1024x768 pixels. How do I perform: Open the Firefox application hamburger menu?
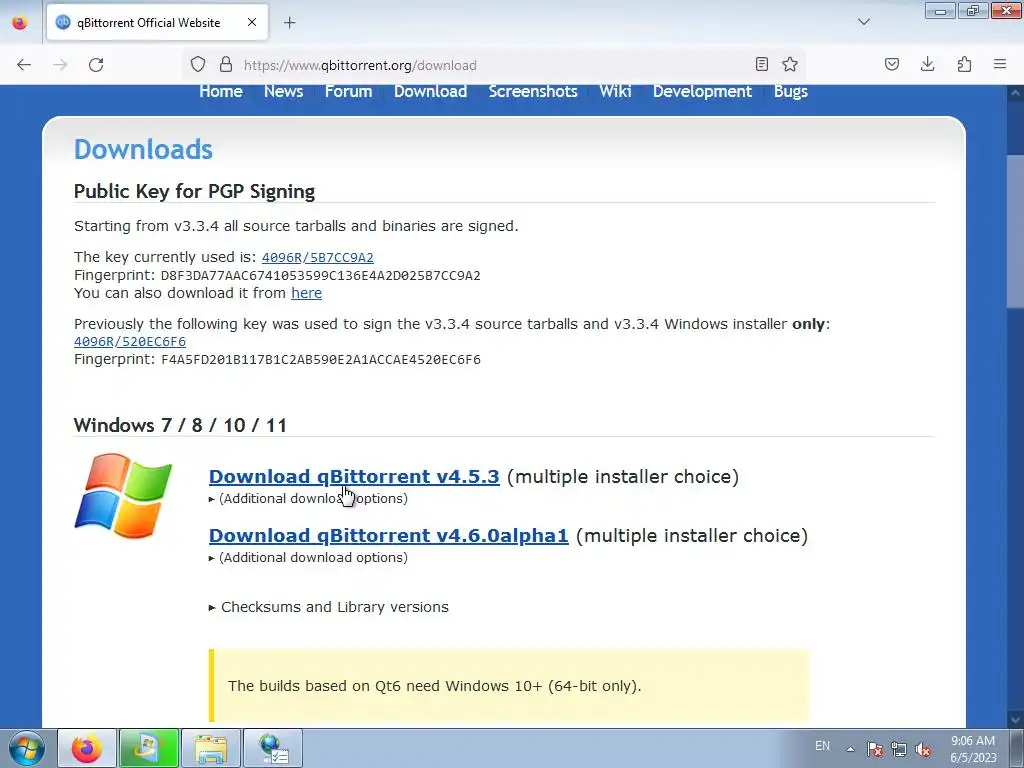1000,64
